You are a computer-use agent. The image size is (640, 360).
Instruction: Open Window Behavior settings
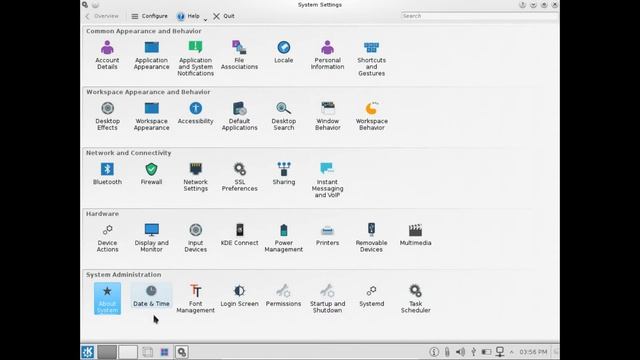327,116
